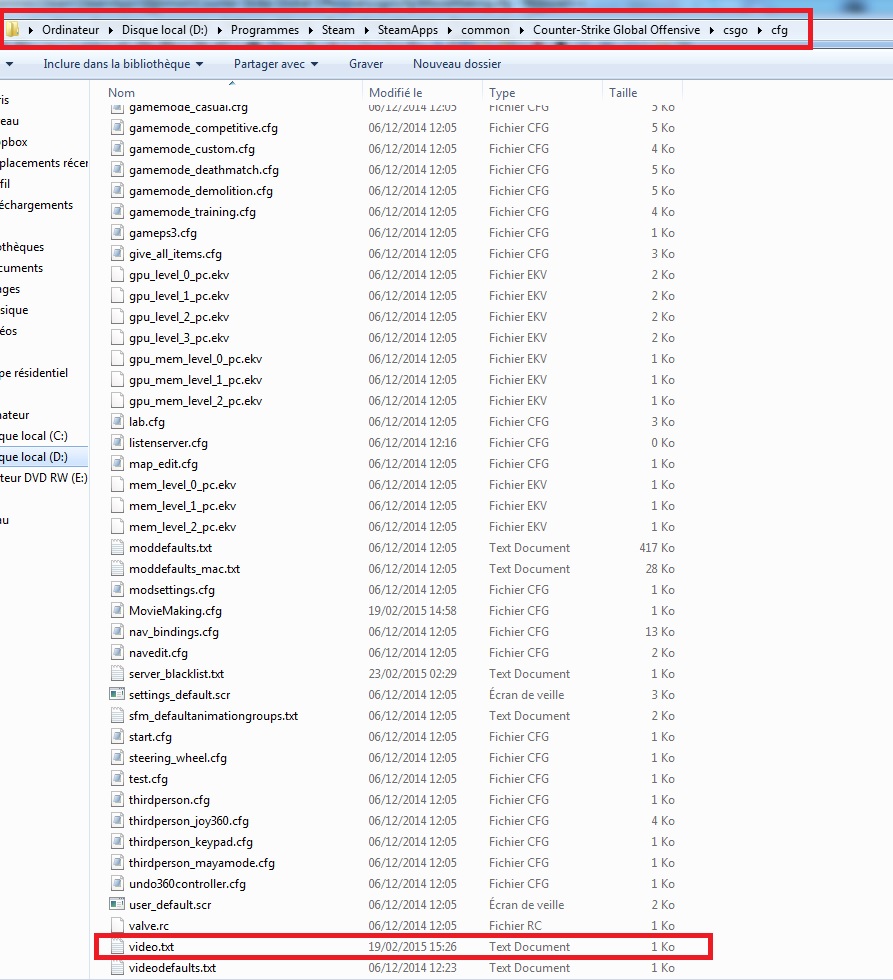893x980 pixels.
Task: Click Graver in the toolbar
Action: coord(366,64)
